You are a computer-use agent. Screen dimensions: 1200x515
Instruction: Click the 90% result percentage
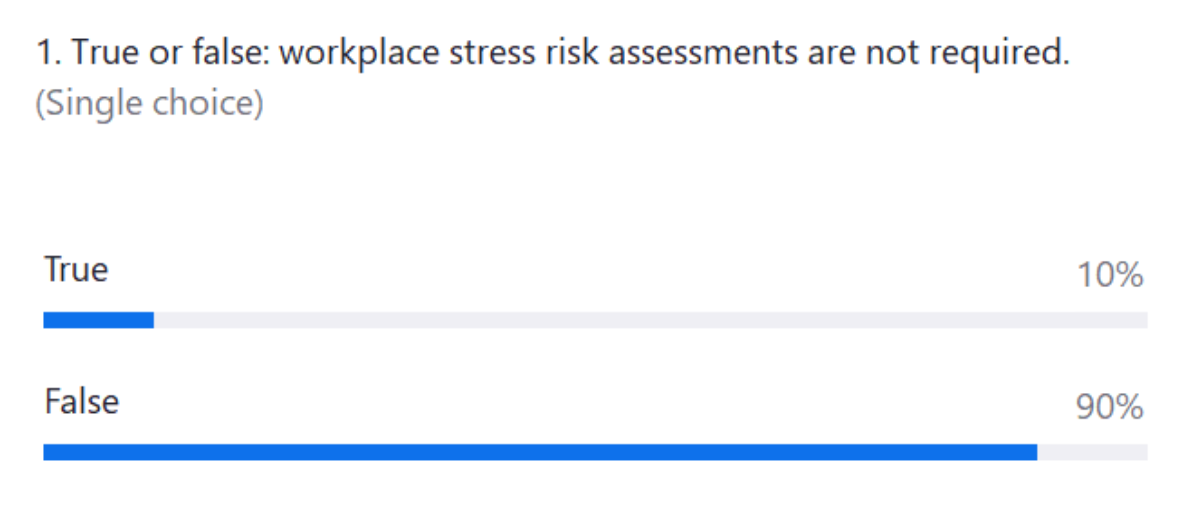tap(1110, 407)
